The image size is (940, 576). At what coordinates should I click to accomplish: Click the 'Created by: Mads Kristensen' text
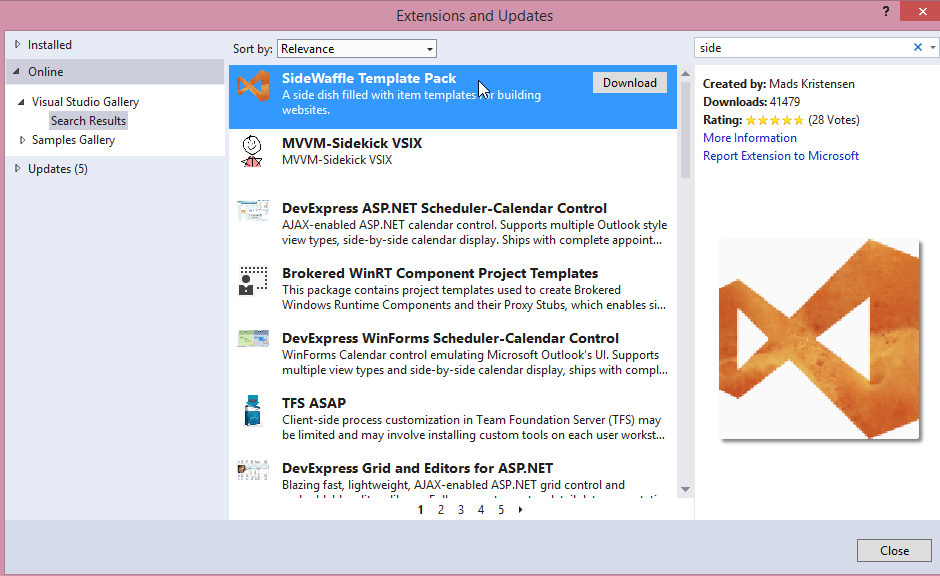click(x=779, y=84)
